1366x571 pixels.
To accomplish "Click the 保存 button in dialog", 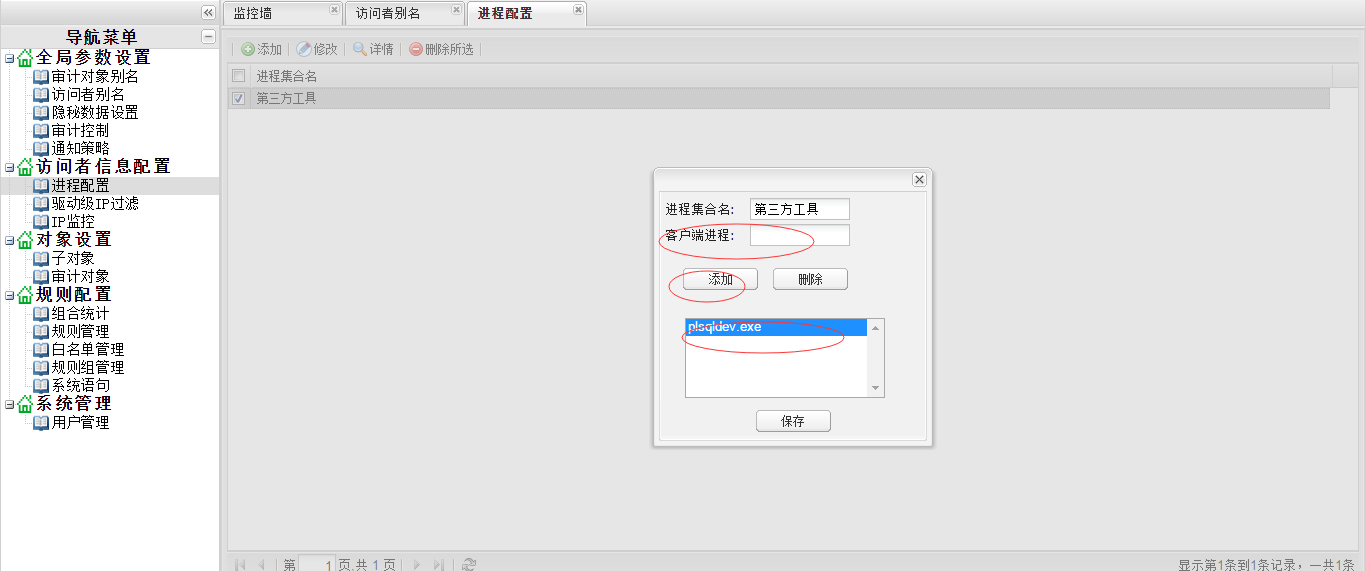I will pos(793,421).
